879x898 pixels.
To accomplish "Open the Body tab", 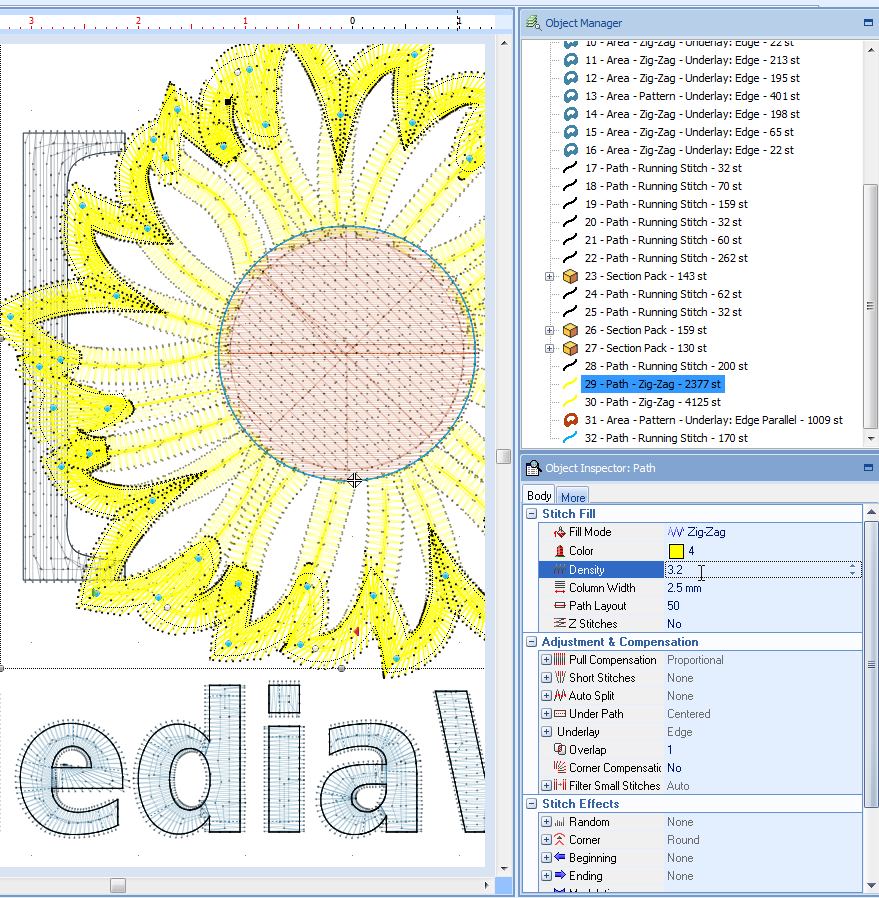I will (x=539, y=496).
